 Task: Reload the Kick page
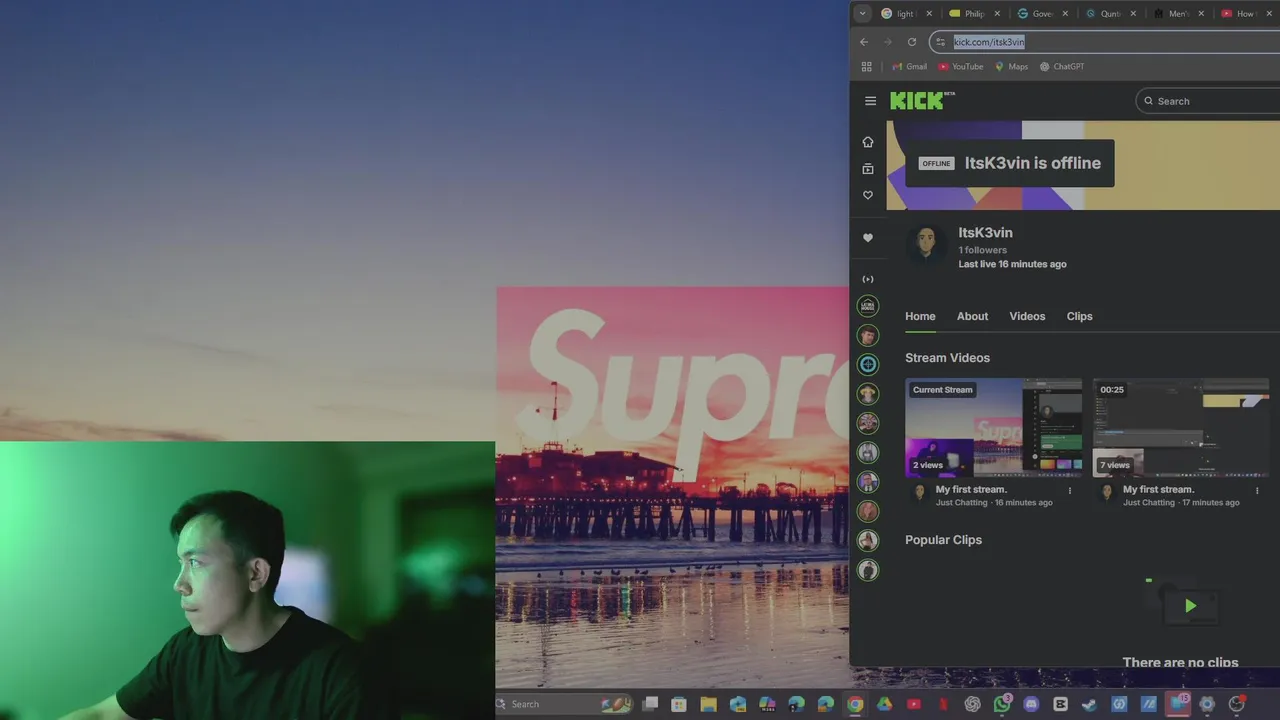912,42
